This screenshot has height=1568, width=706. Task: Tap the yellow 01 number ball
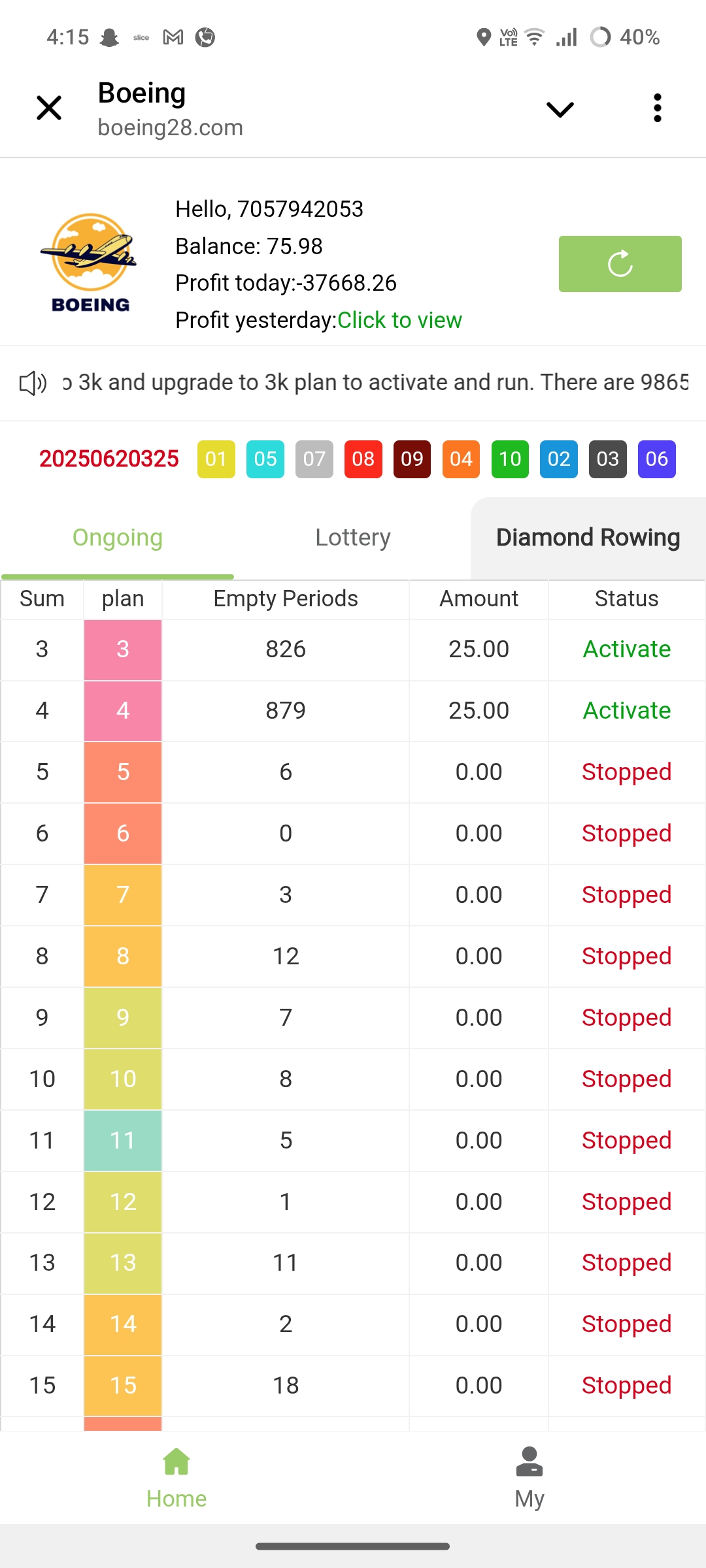(x=216, y=459)
